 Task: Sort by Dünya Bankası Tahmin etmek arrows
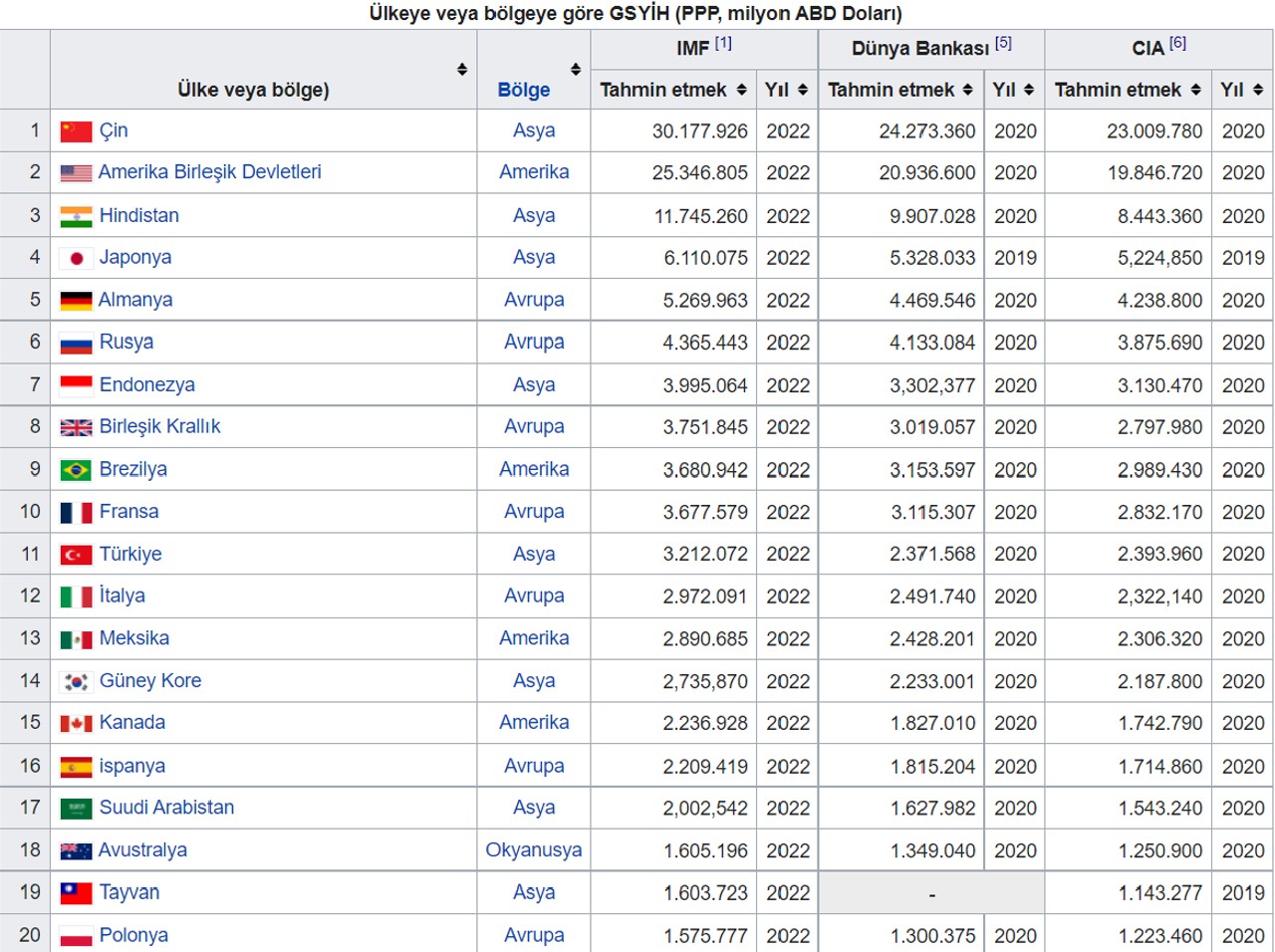[967, 90]
